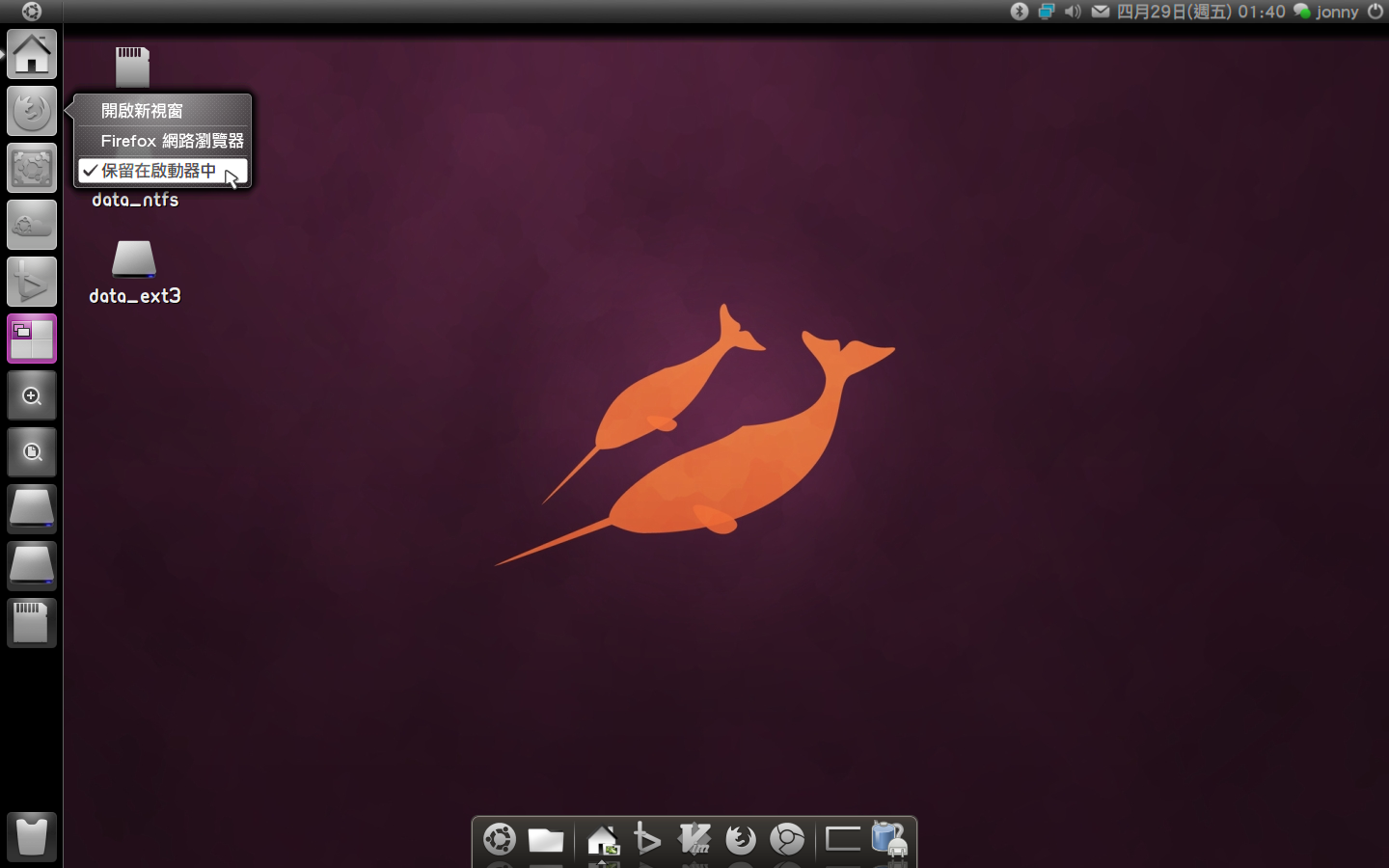Click the SD card icon on desktop

[x=133, y=67]
